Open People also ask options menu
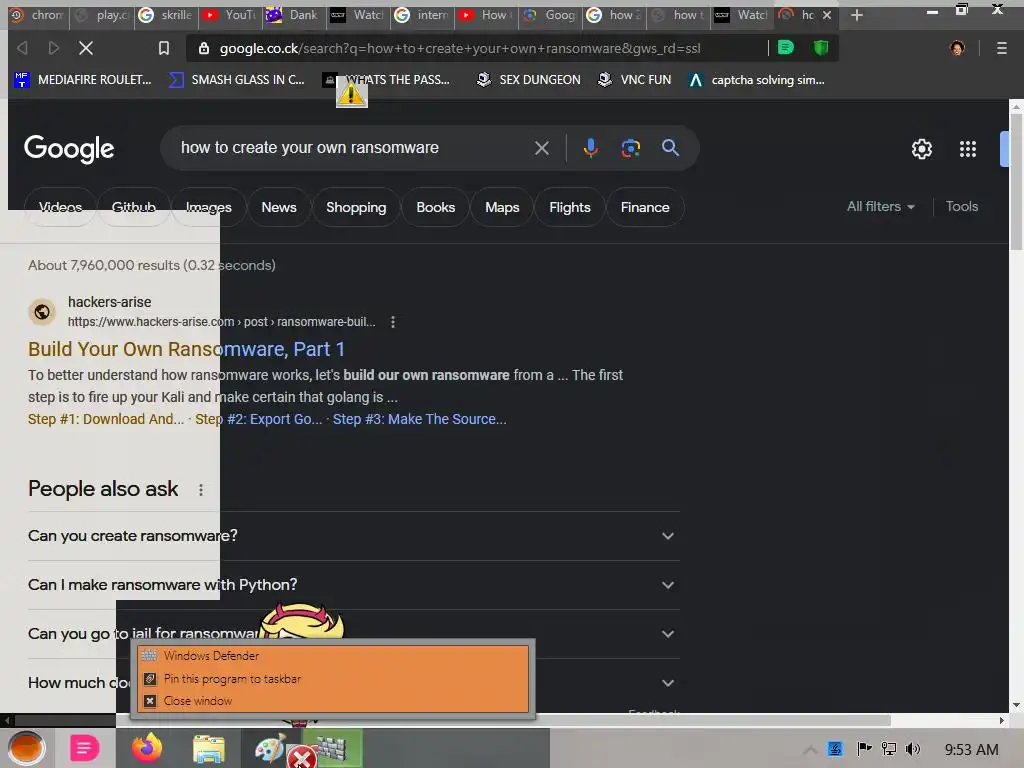The height and width of the screenshot is (768, 1024). pos(200,490)
